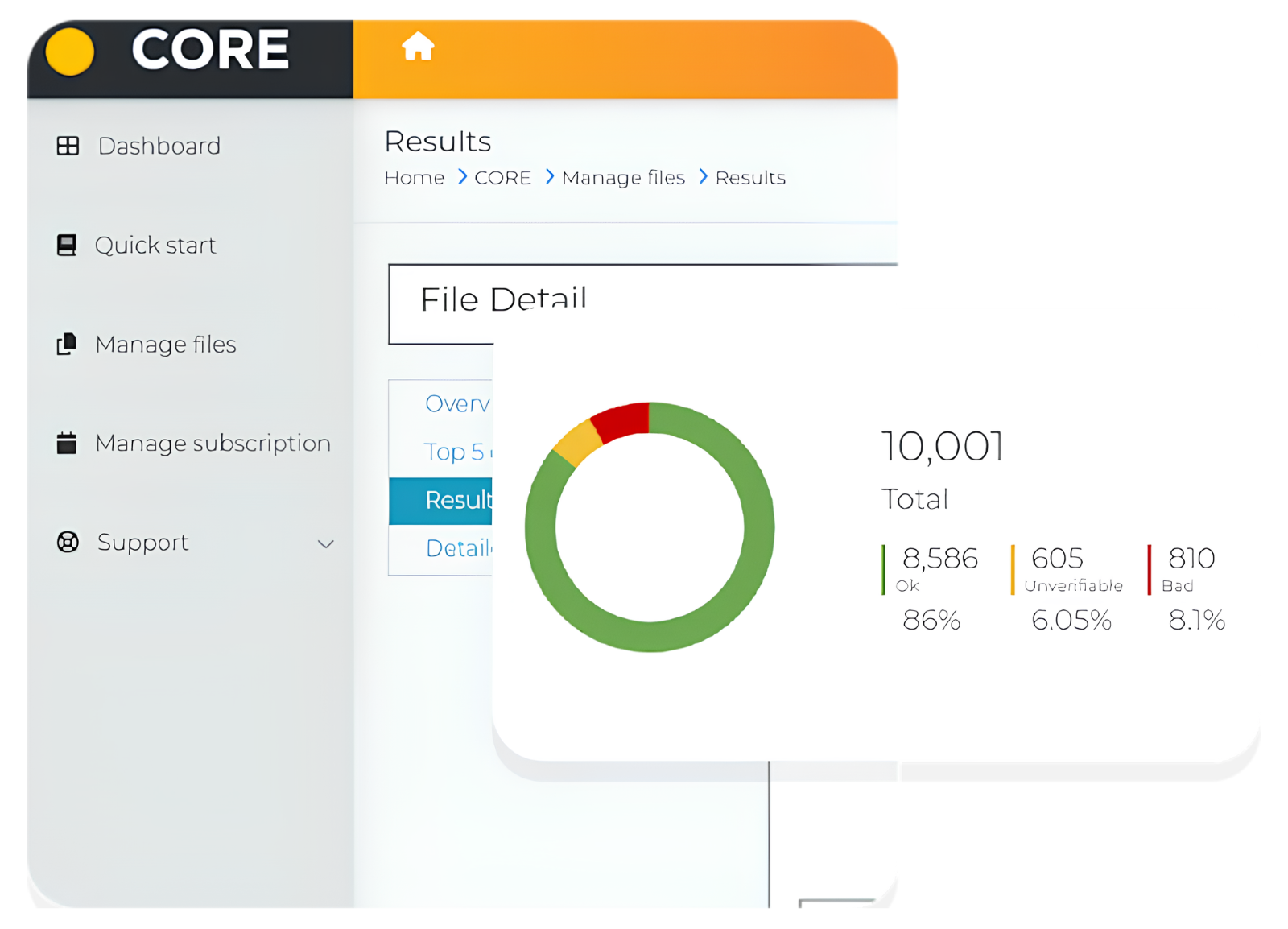Click the Support lifebuoy icon

click(68, 542)
